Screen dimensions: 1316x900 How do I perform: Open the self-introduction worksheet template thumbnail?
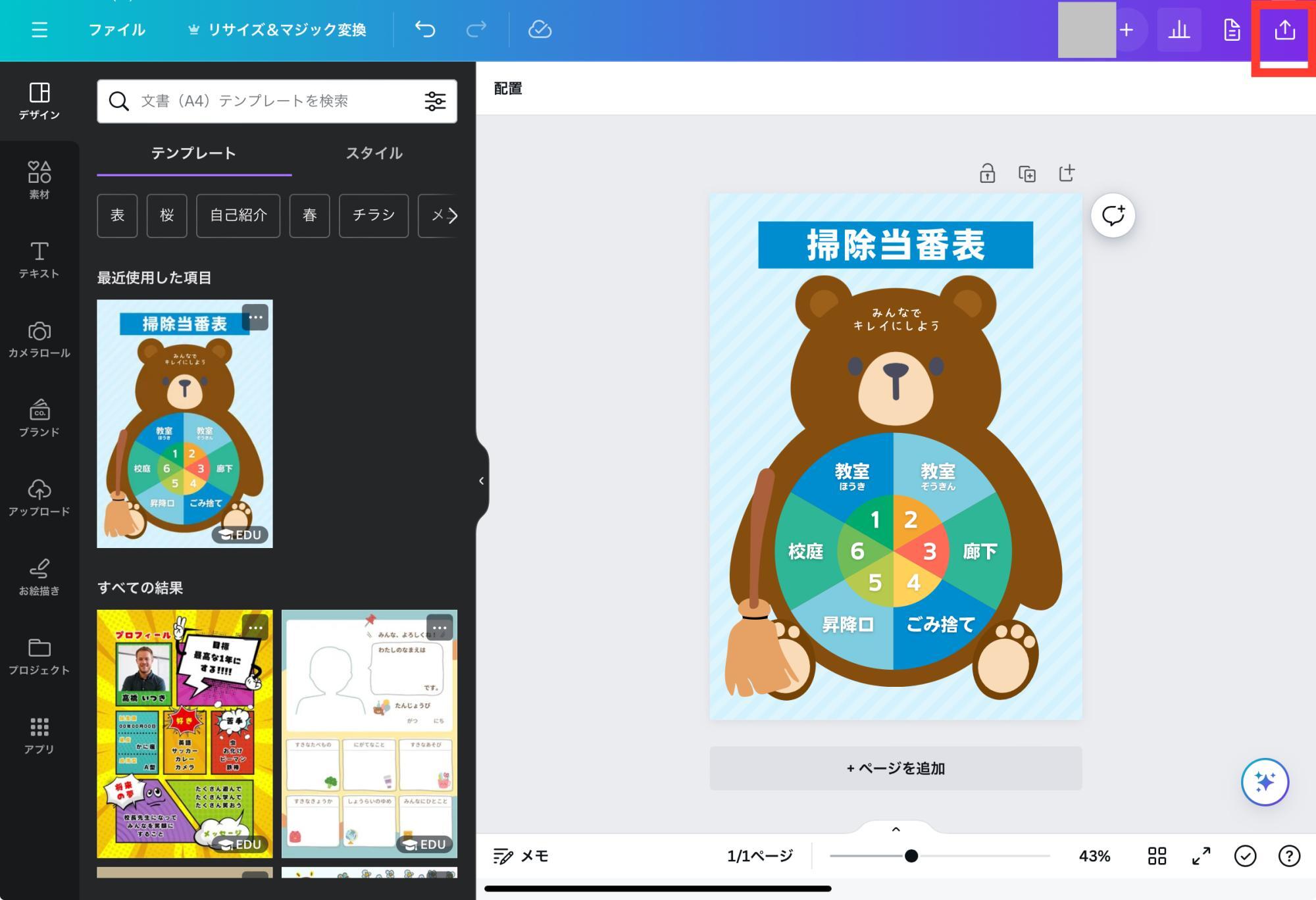click(369, 734)
